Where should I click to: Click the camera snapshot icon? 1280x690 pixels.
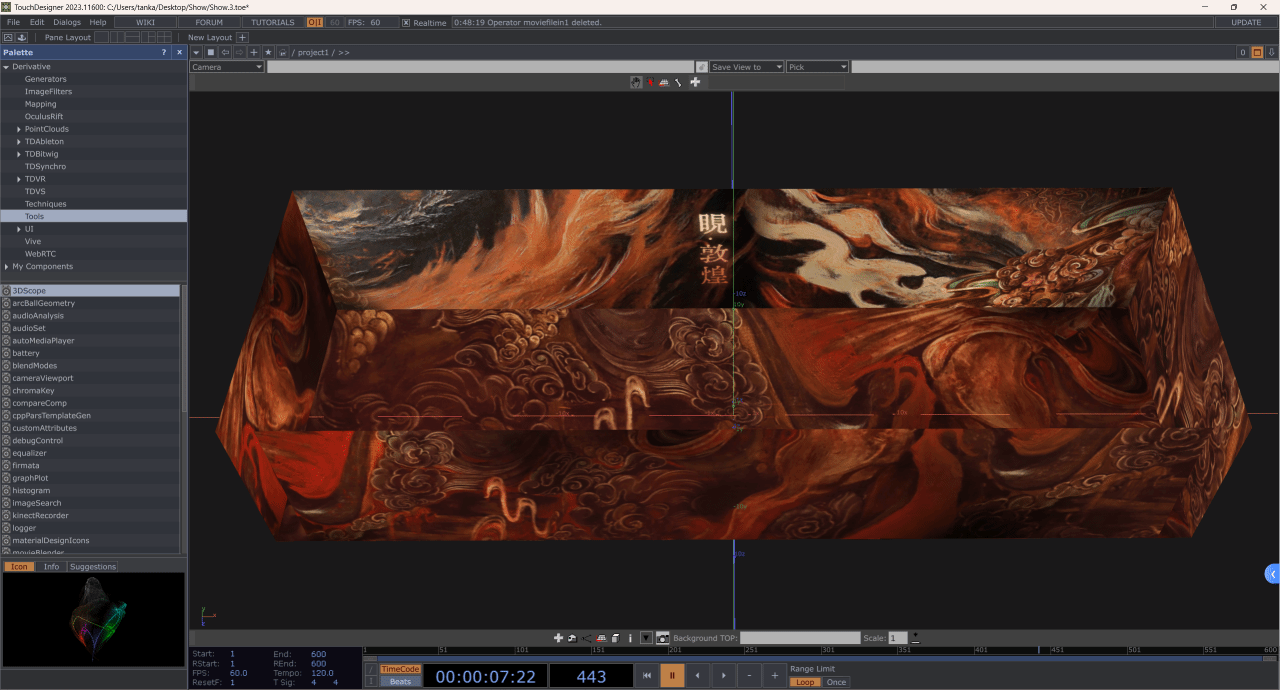pos(662,638)
